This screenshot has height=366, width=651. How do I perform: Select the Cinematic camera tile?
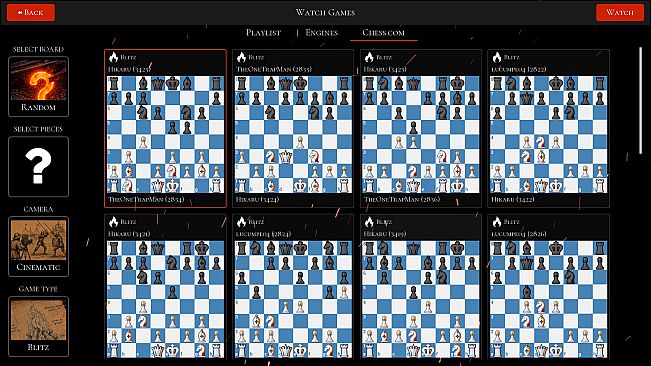(38, 246)
